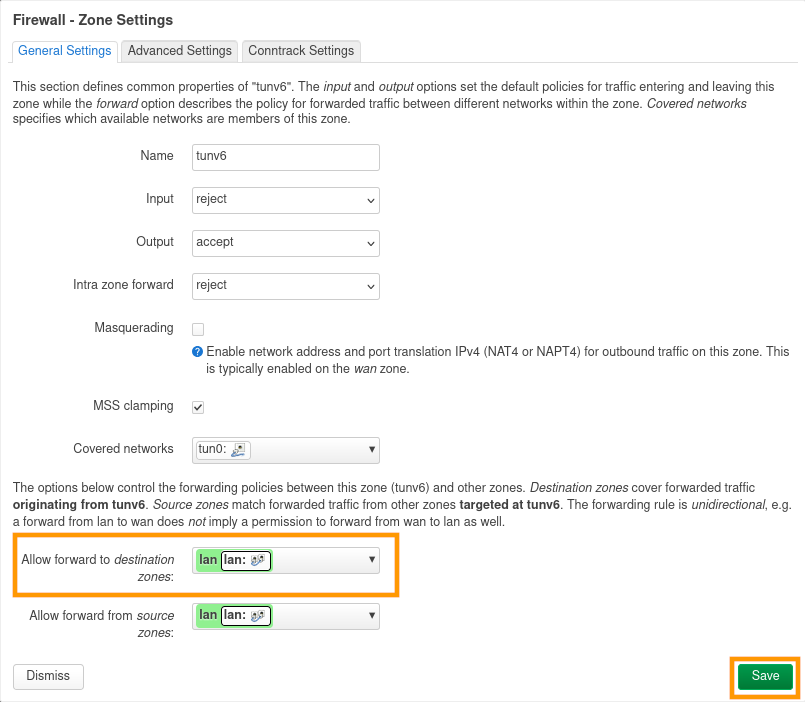Enable the Masquerading checkbox
This screenshot has width=805, height=702.
pyautogui.click(x=198, y=329)
